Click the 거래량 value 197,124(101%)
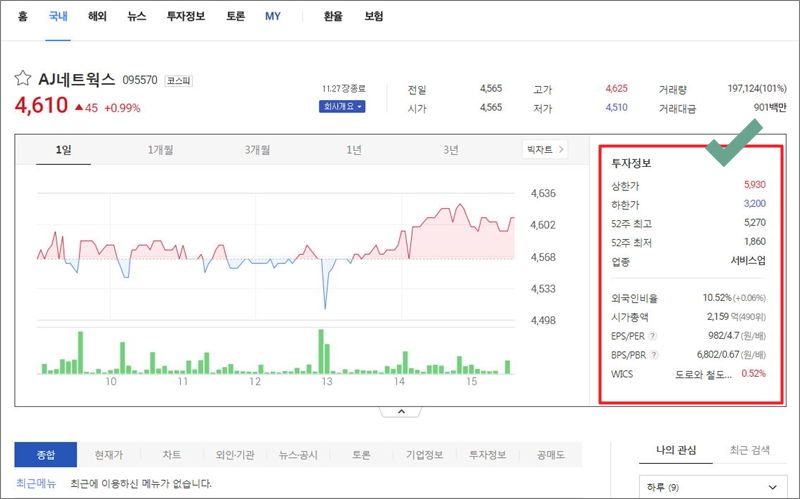The height and width of the screenshot is (499, 800). [x=757, y=89]
